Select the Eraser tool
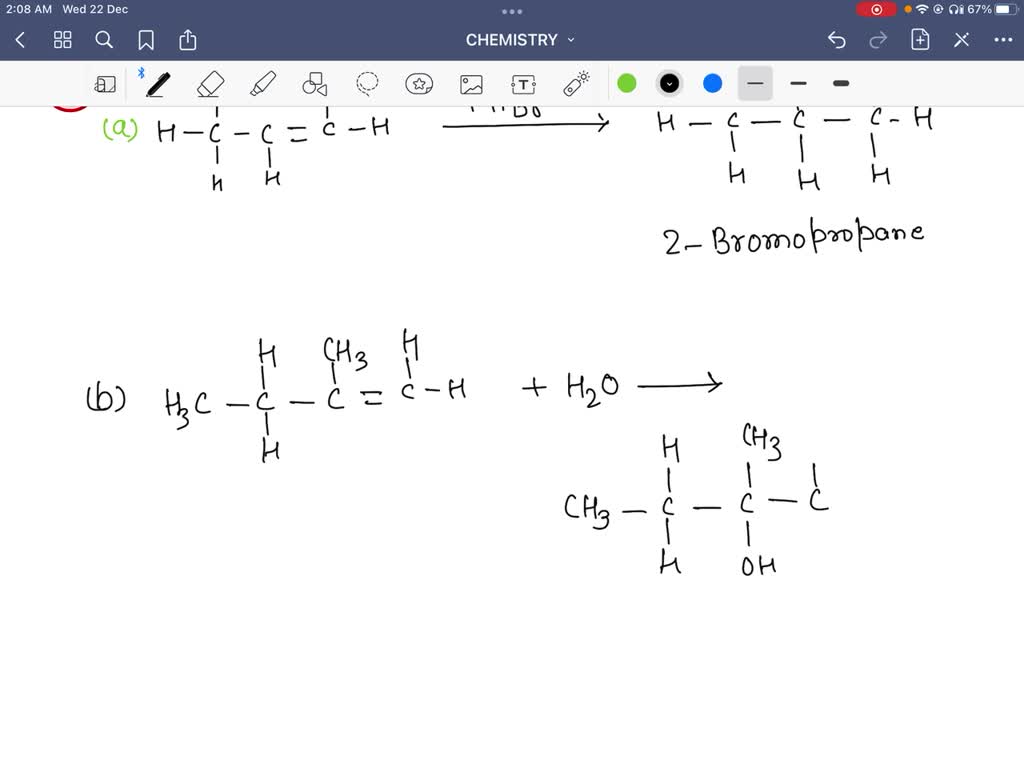The height and width of the screenshot is (768, 1024). 211,83
